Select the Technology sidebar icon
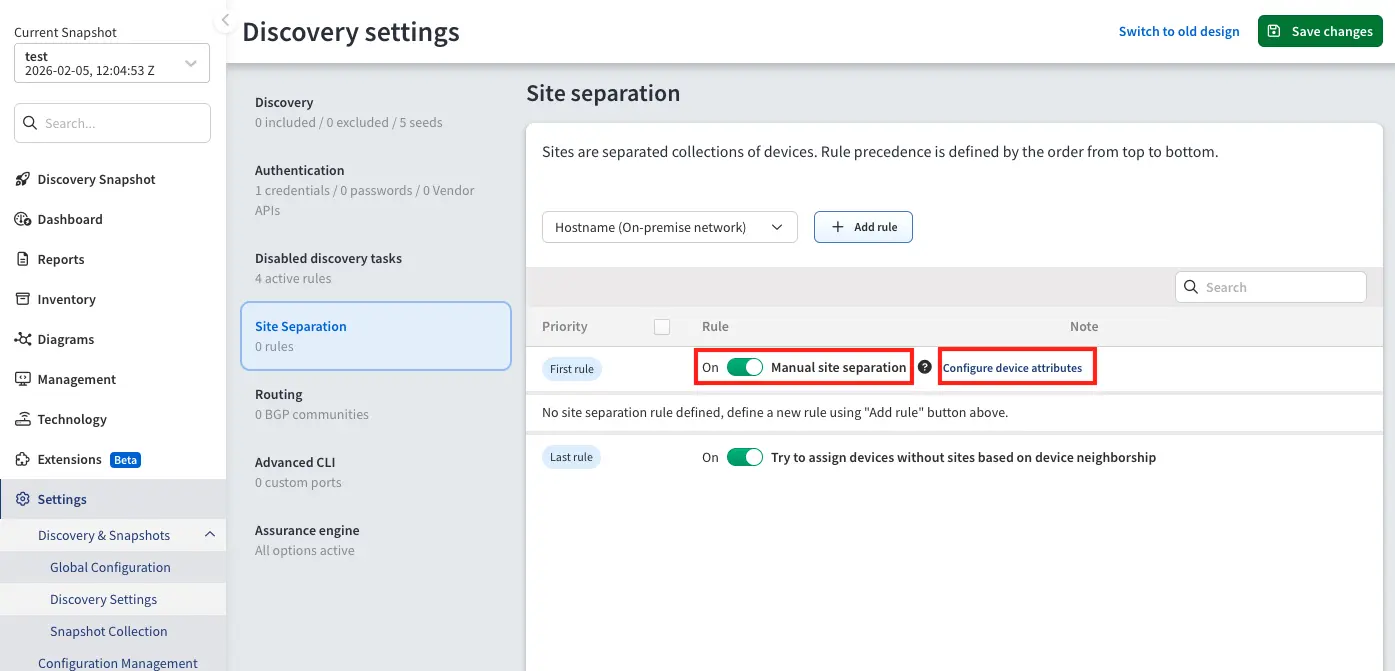This screenshot has height=671, width=1395. pyautogui.click(x=22, y=419)
